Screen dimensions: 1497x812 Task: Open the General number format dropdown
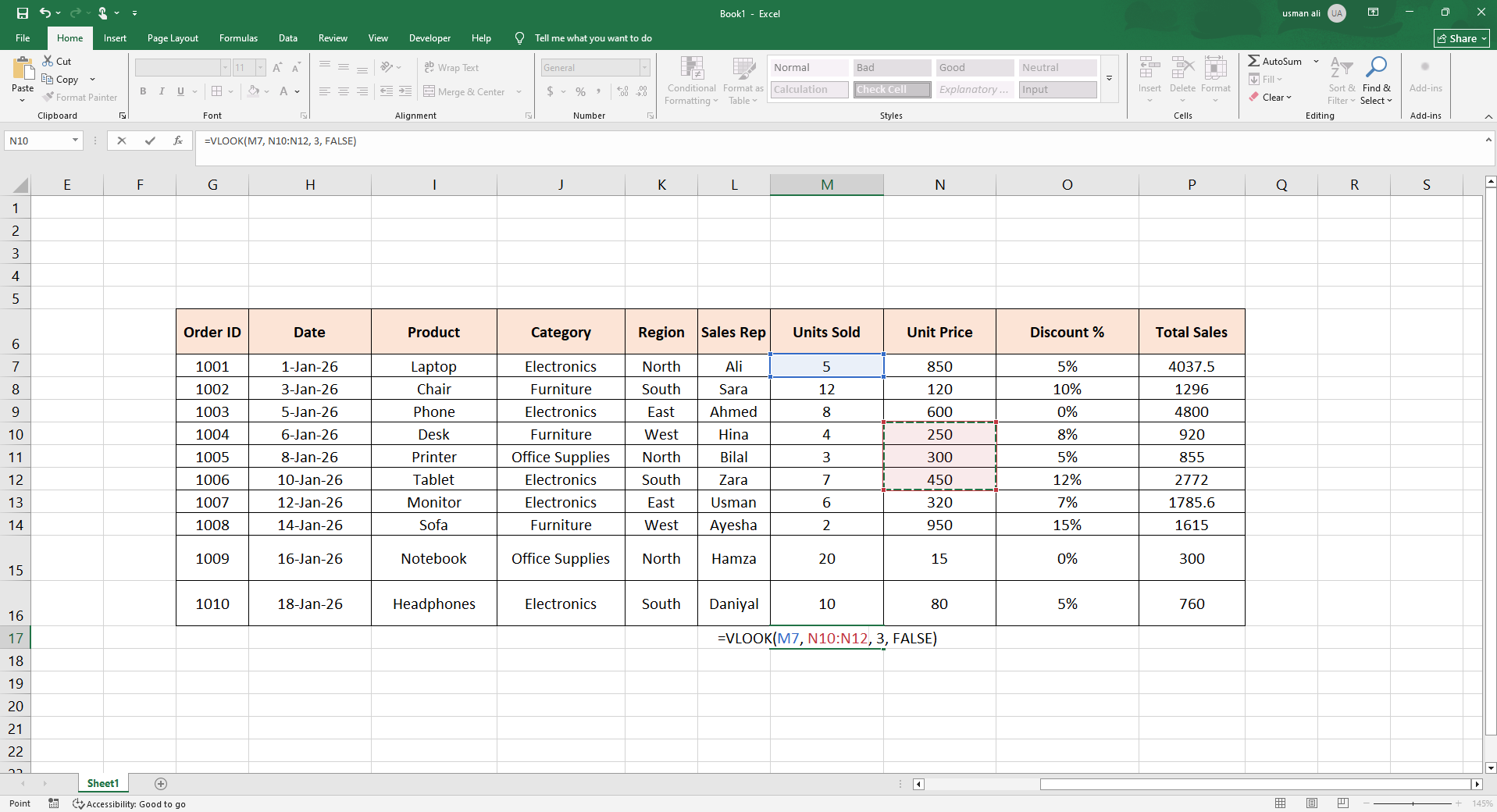point(644,68)
